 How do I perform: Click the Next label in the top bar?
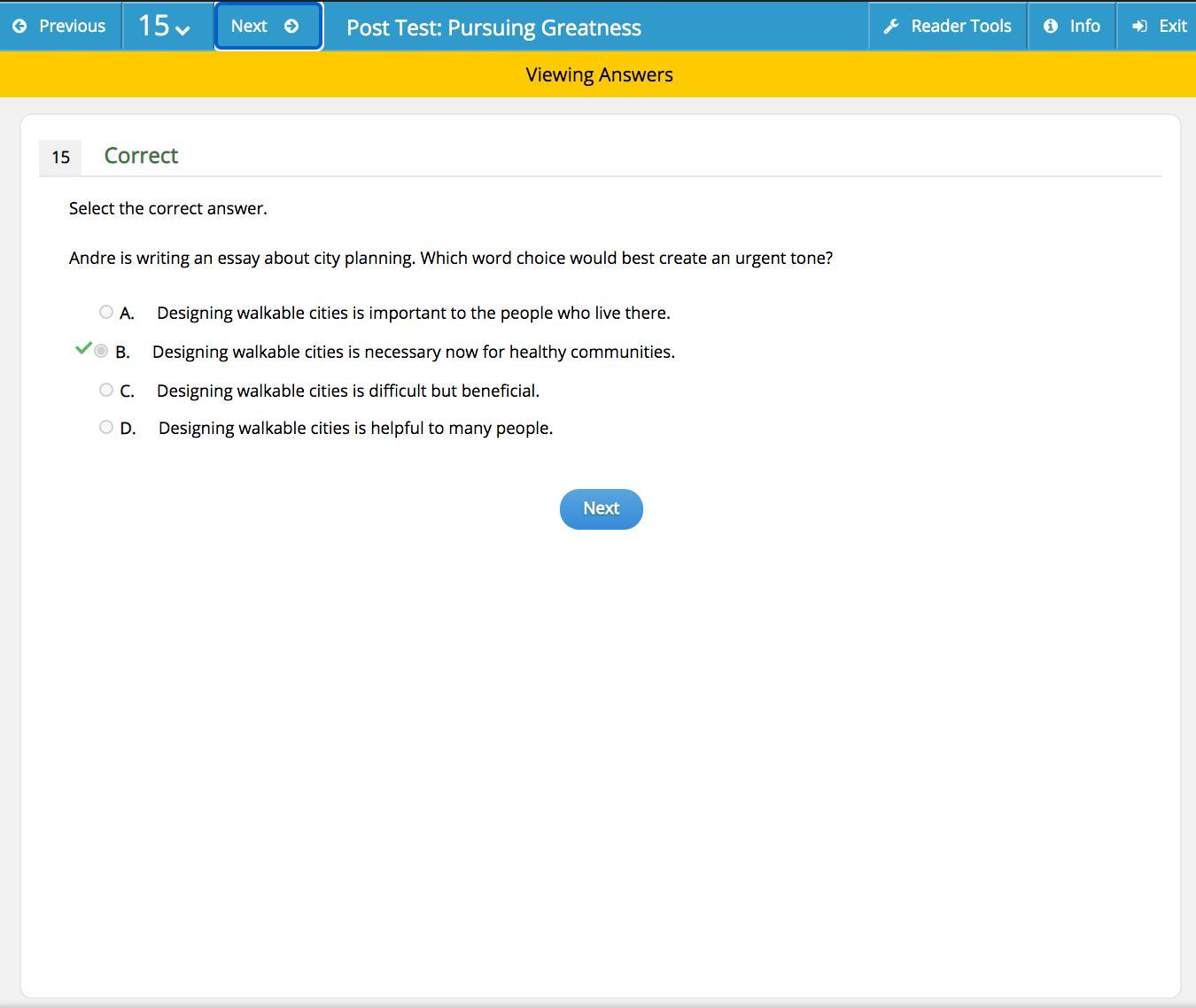click(249, 27)
